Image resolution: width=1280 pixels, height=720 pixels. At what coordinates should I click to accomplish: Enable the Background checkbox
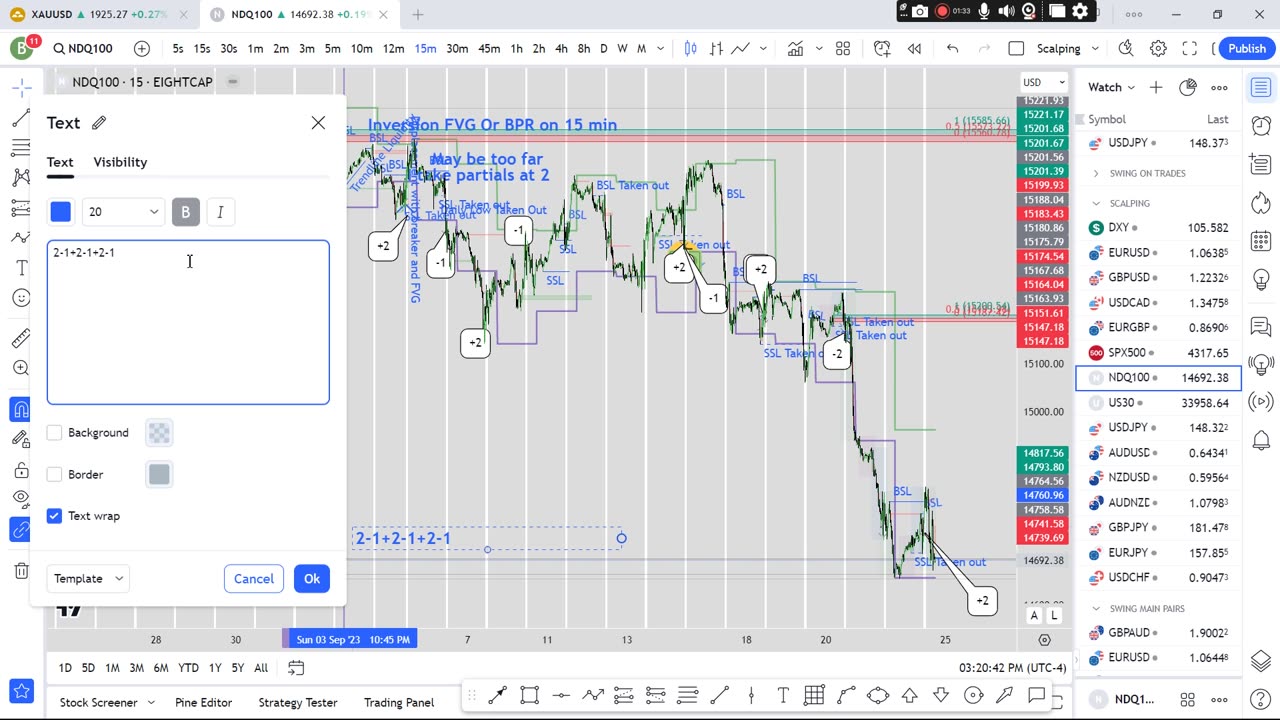(54, 432)
